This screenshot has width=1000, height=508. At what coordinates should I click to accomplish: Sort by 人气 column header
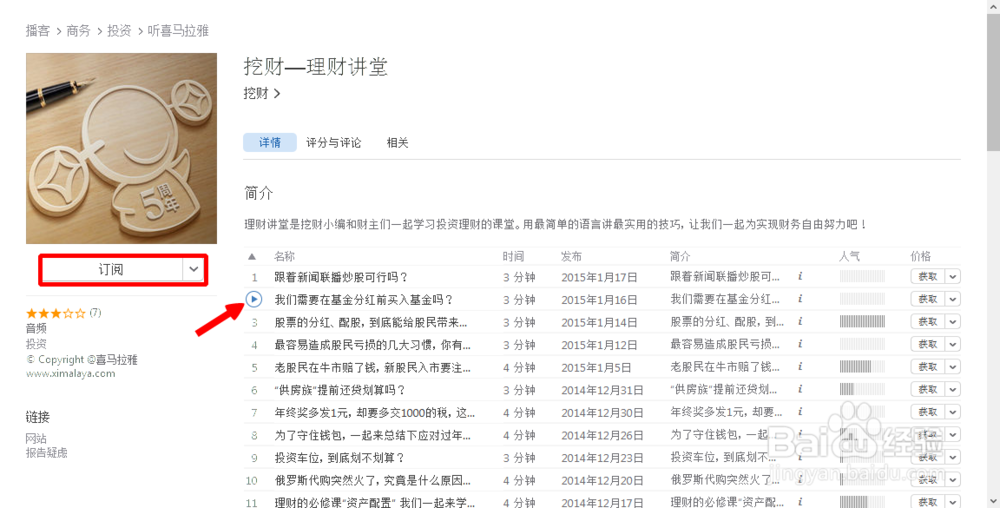(x=849, y=256)
